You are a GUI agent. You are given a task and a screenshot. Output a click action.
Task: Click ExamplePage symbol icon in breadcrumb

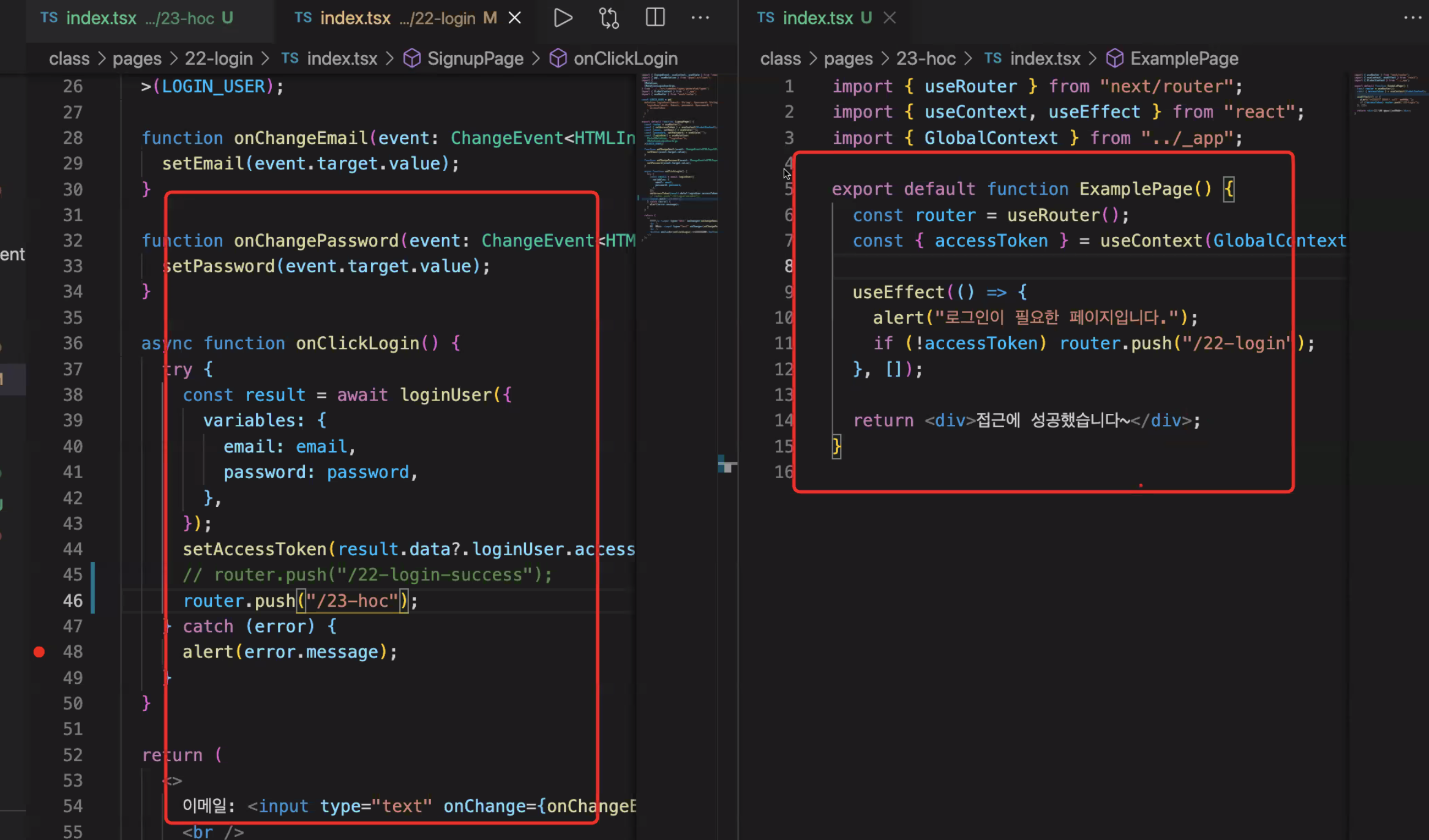tap(1114, 59)
